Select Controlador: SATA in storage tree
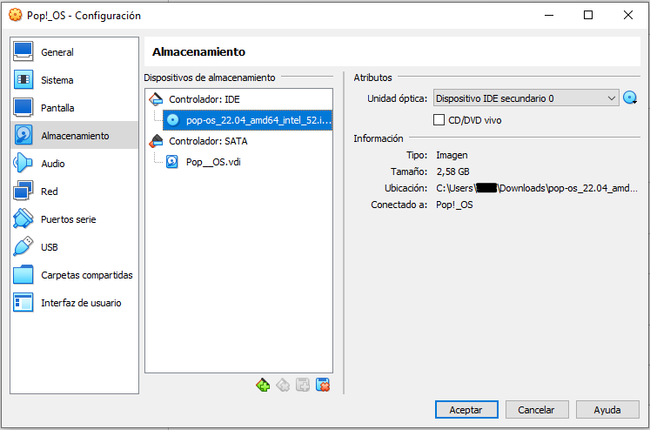 point(208,141)
